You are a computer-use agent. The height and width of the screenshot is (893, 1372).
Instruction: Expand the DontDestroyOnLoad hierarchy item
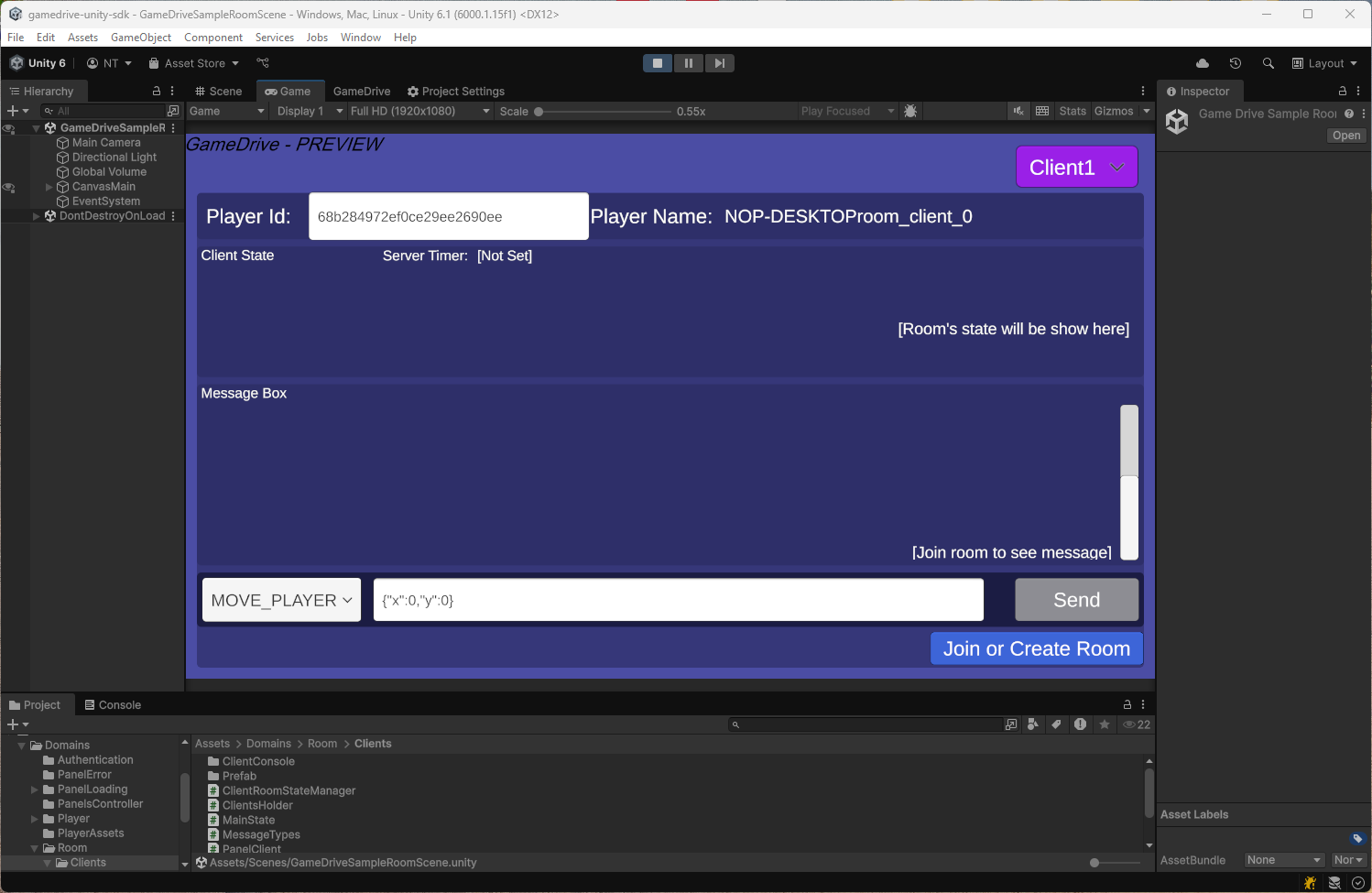coord(37,216)
